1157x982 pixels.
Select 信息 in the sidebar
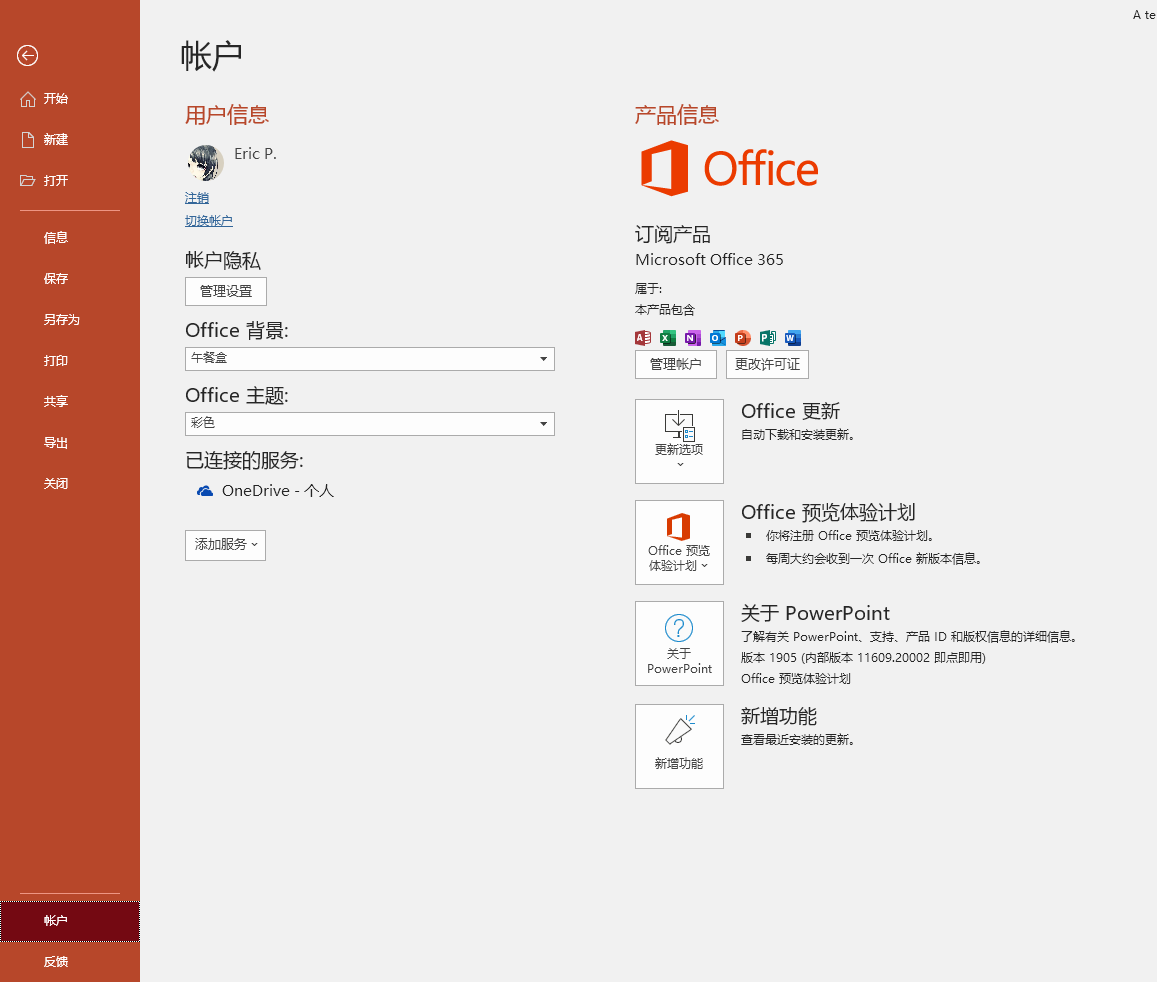click(x=69, y=238)
